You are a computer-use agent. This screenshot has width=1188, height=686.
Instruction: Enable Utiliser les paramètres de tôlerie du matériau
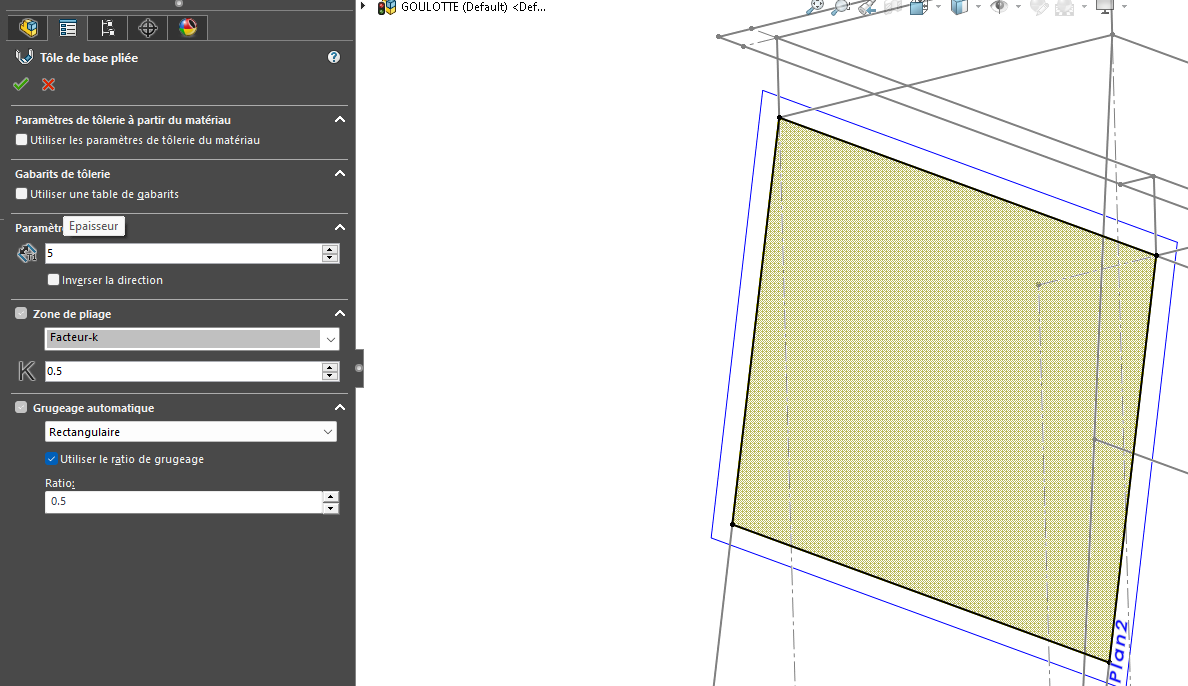point(22,141)
